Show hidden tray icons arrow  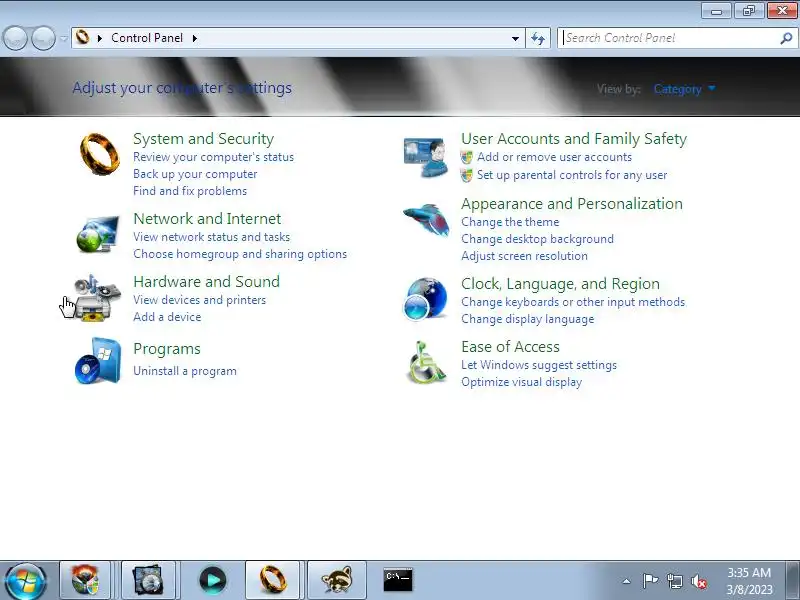627,581
